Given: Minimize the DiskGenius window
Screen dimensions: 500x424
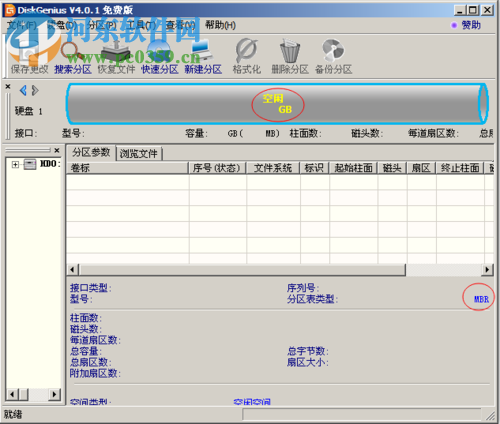Looking at the screenshot, I should coord(460,10).
